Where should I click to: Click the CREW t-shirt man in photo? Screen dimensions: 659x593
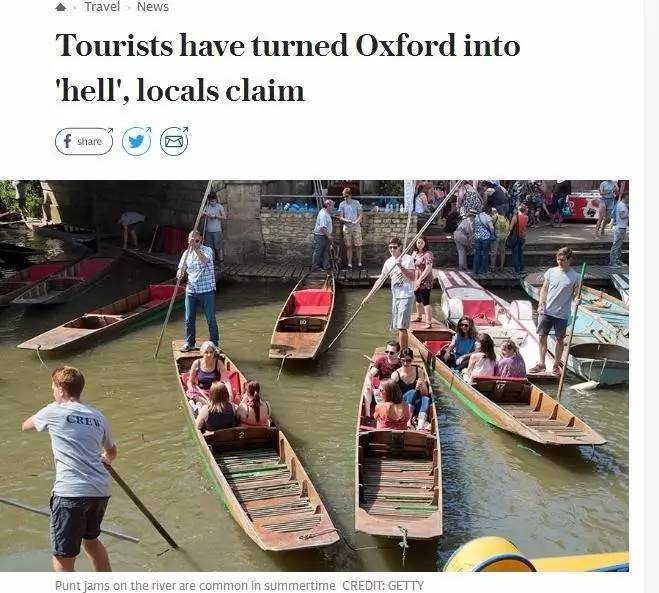click(76, 450)
